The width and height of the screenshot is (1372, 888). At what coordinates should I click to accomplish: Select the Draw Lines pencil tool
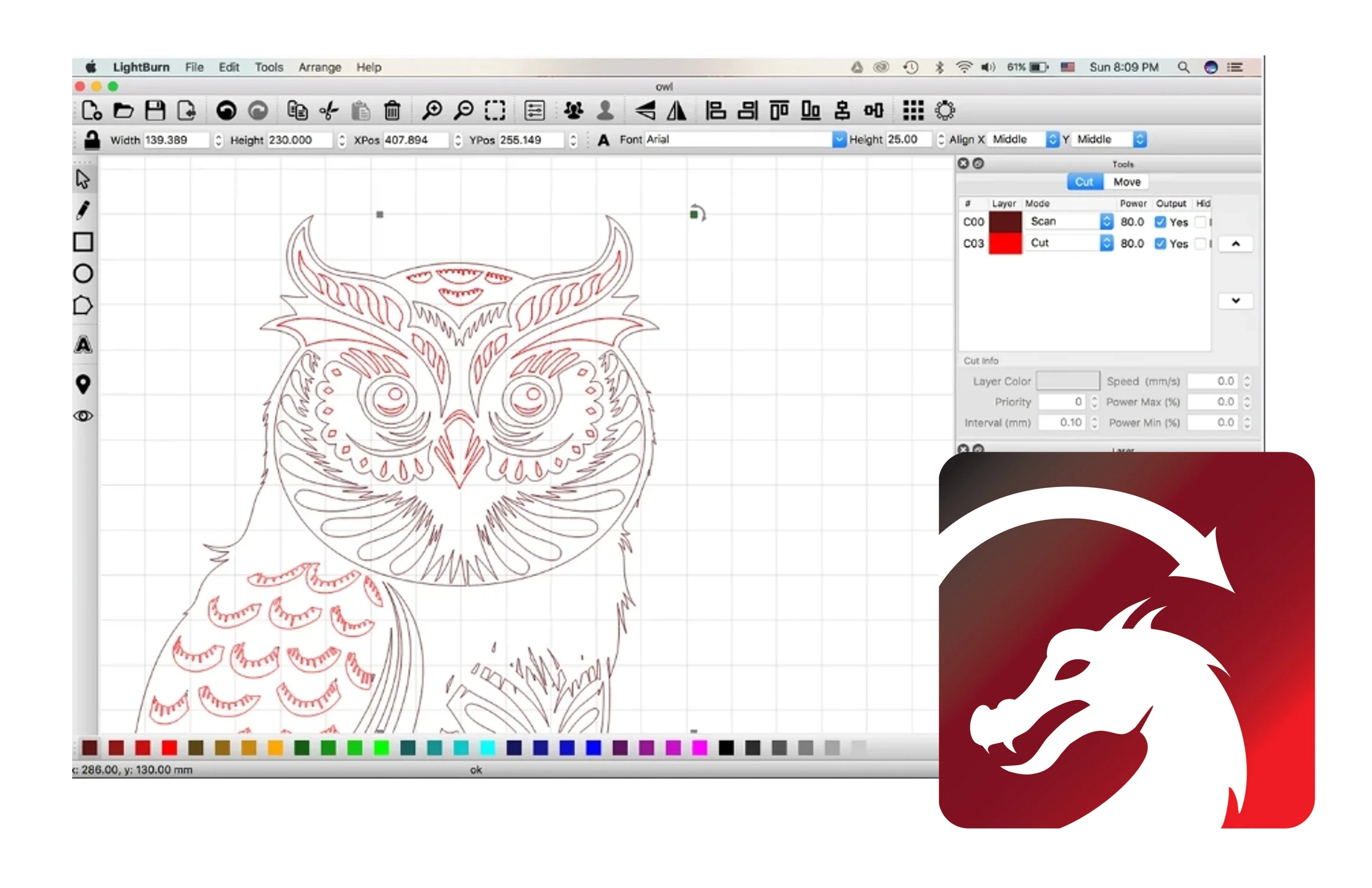[83, 211]
